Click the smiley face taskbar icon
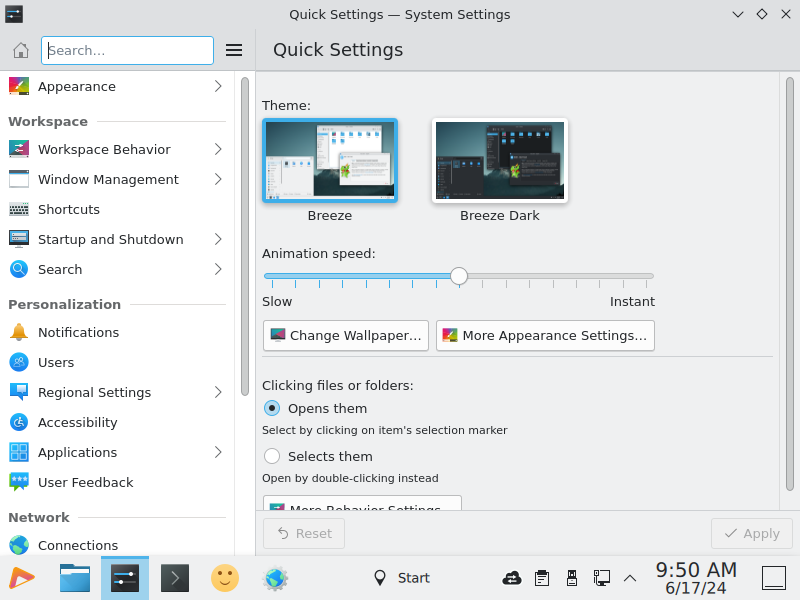Viewport: 800px width, 600px height. 225,578
